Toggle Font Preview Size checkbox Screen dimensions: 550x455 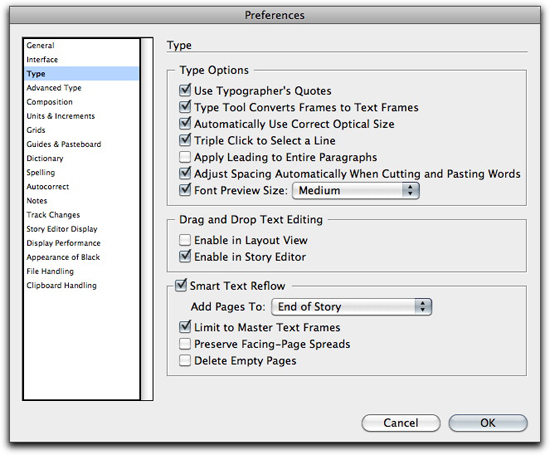point(185,190)
